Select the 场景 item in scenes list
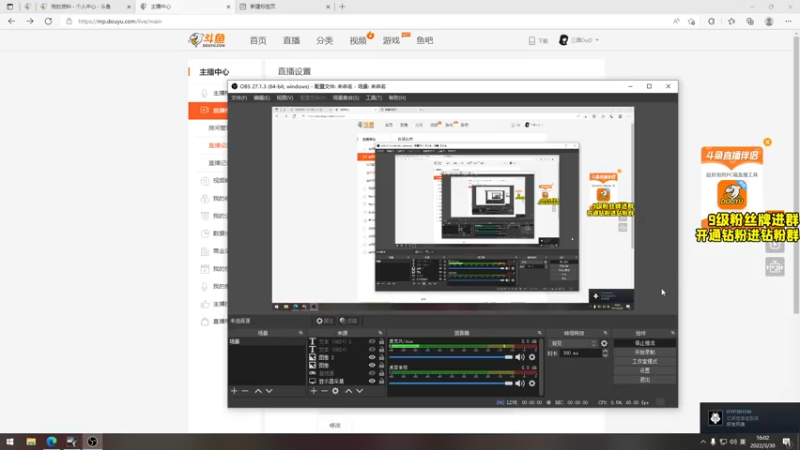Screen dimensions: 800x450 [267, 341]
